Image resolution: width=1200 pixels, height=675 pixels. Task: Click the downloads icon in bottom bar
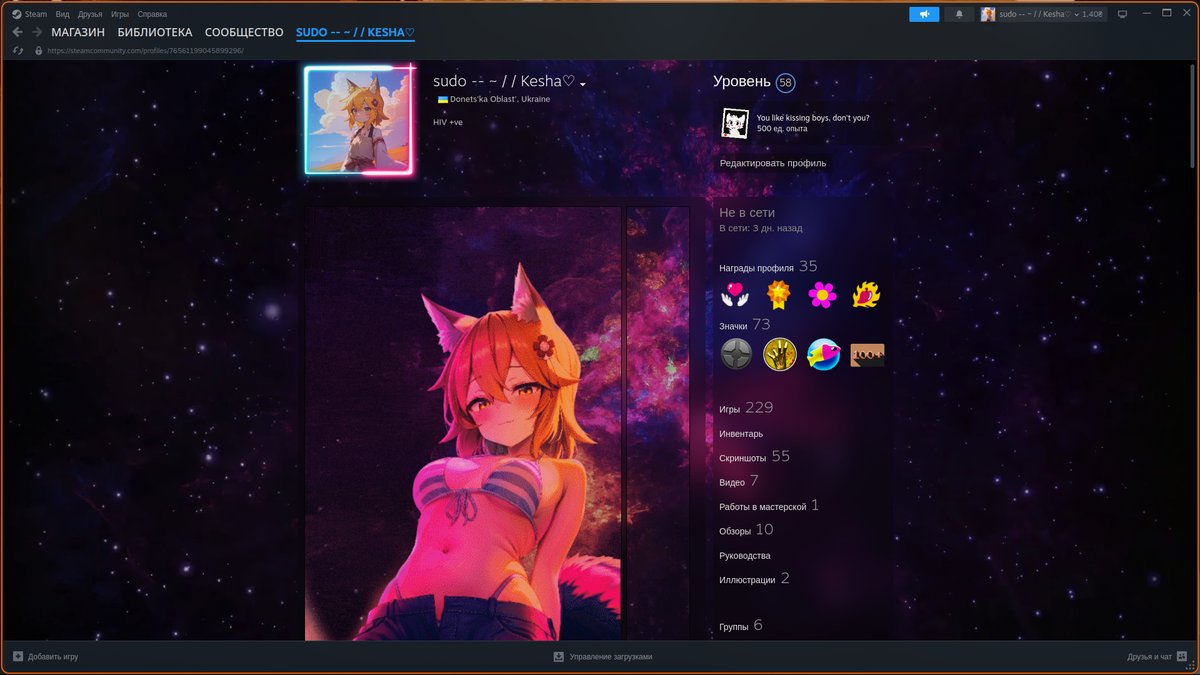[x=559, y=657]
